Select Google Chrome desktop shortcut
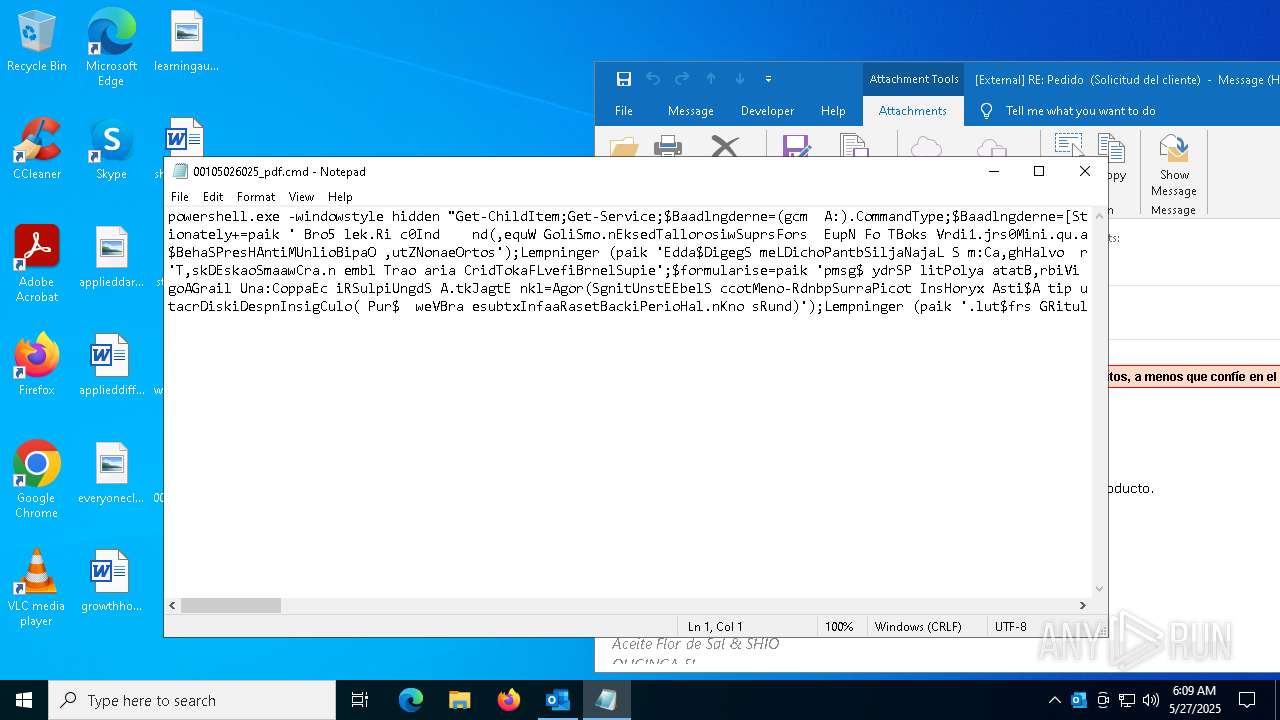 pyautogui.click(x=37, y=479)
